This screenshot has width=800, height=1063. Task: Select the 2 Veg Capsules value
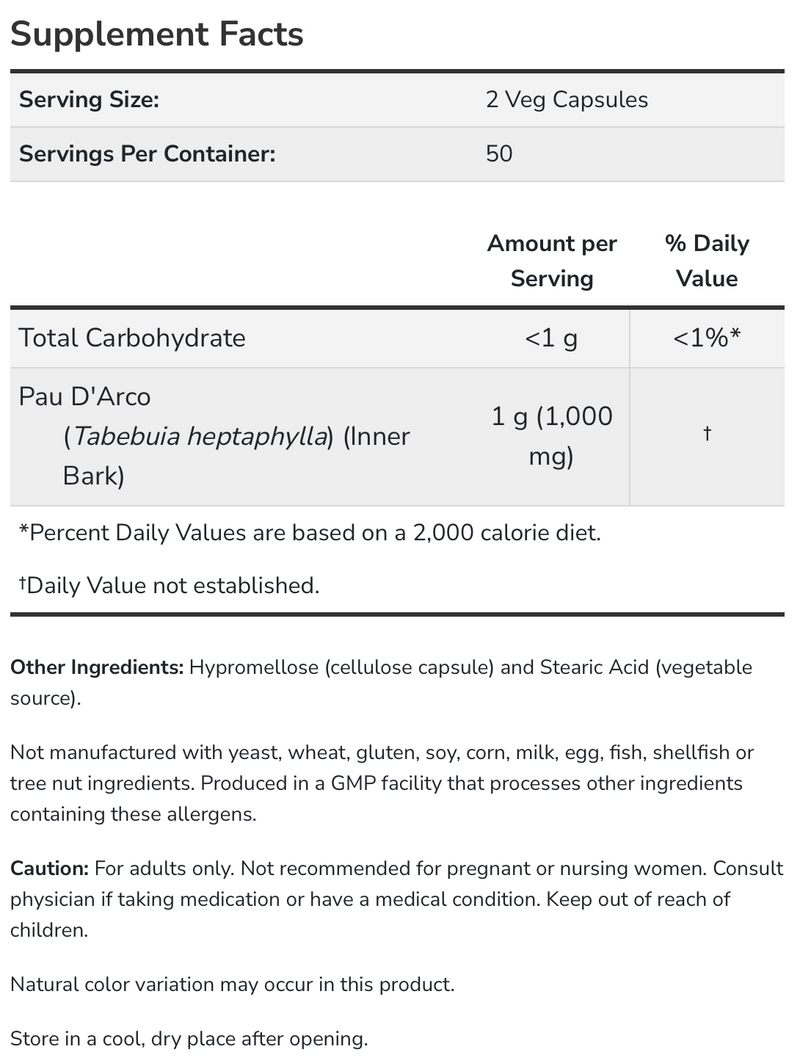tap(567, 100)
